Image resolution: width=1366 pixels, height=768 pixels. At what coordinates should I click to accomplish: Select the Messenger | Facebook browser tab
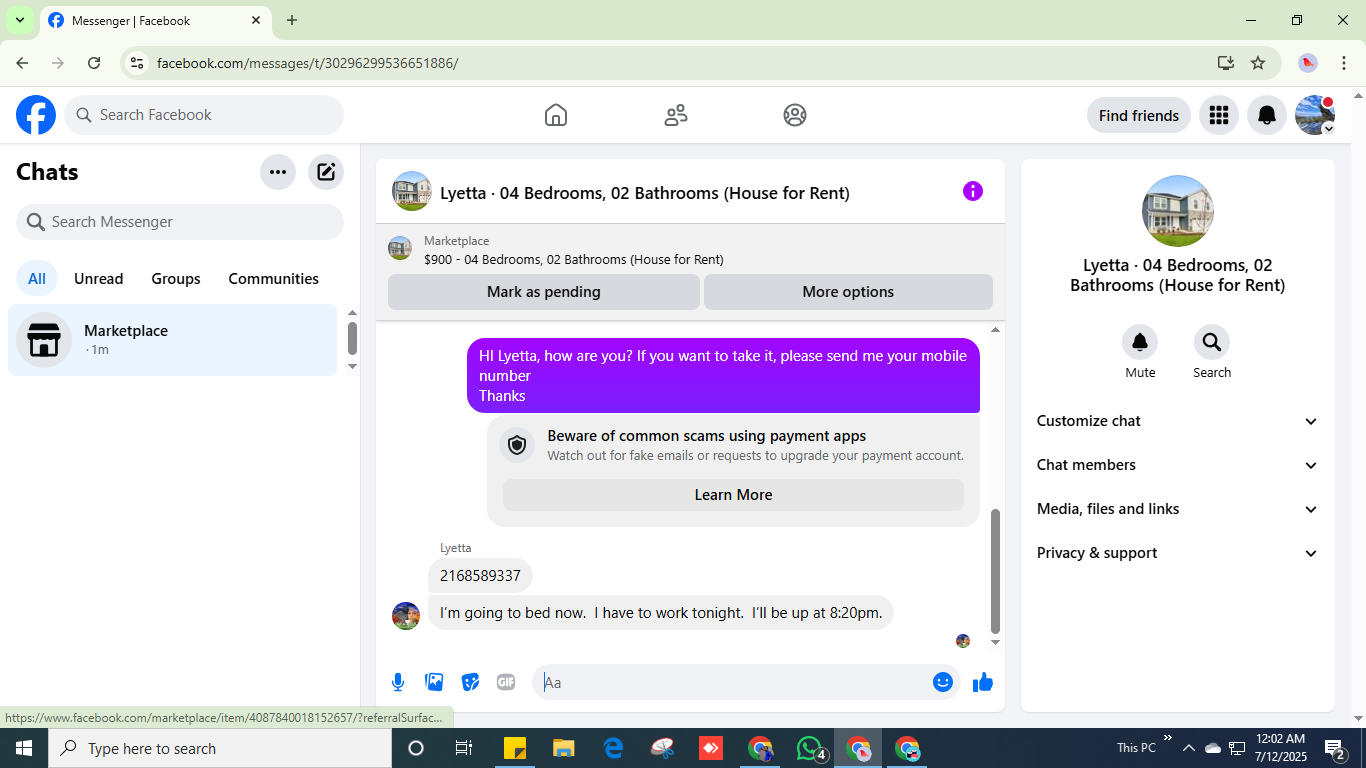point(155,21)
